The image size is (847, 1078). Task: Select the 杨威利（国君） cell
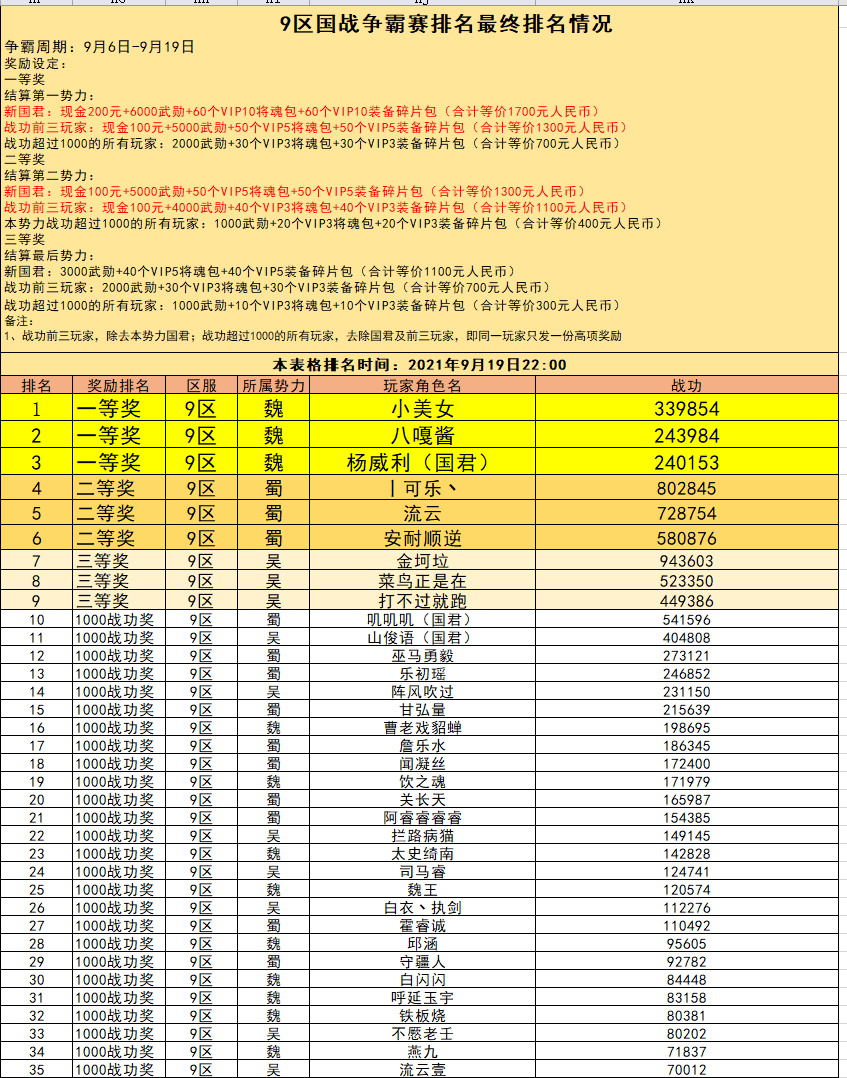[x=422, y=462]
